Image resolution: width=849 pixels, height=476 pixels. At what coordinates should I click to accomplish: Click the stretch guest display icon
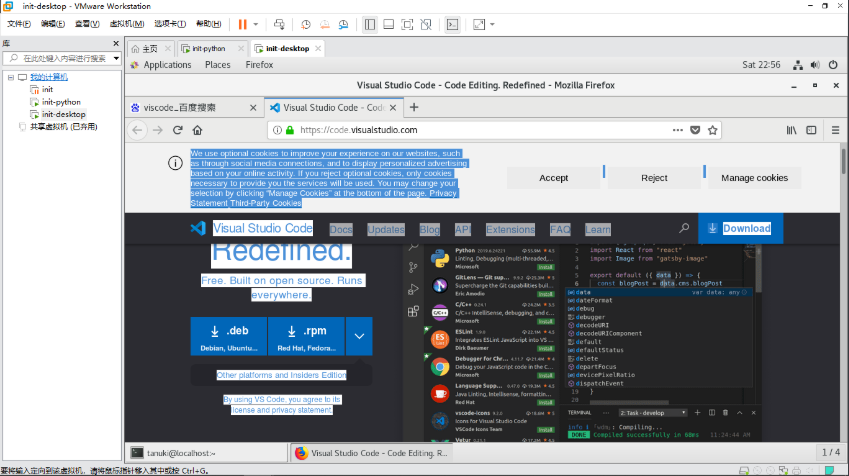pos(479,24)
